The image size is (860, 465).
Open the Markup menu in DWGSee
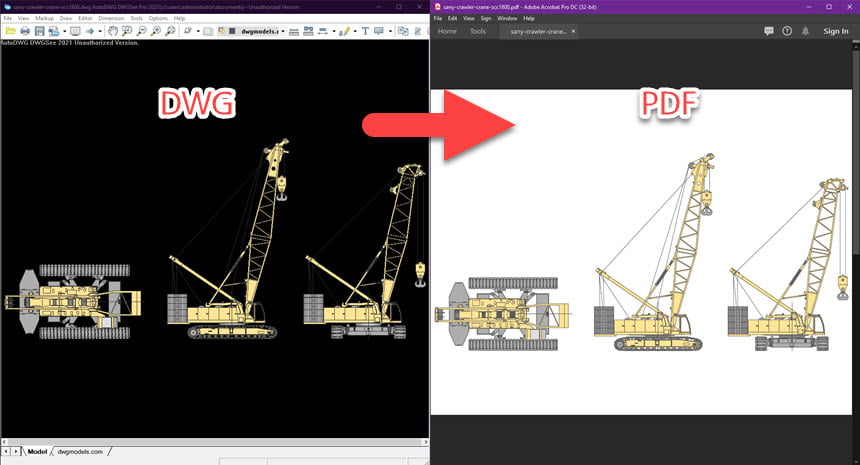coord(44,18)
